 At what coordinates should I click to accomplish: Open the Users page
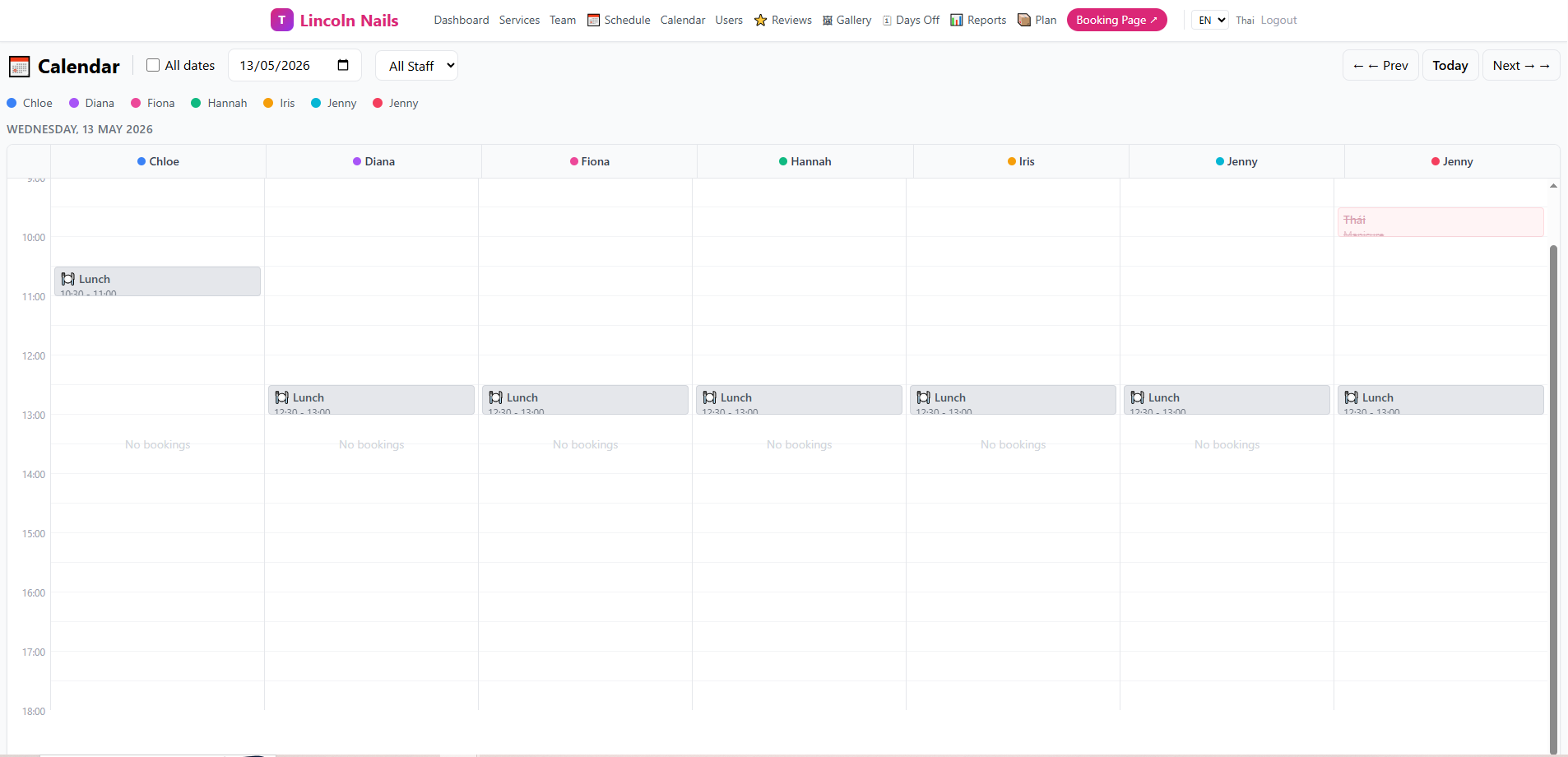tap(729, 20)
